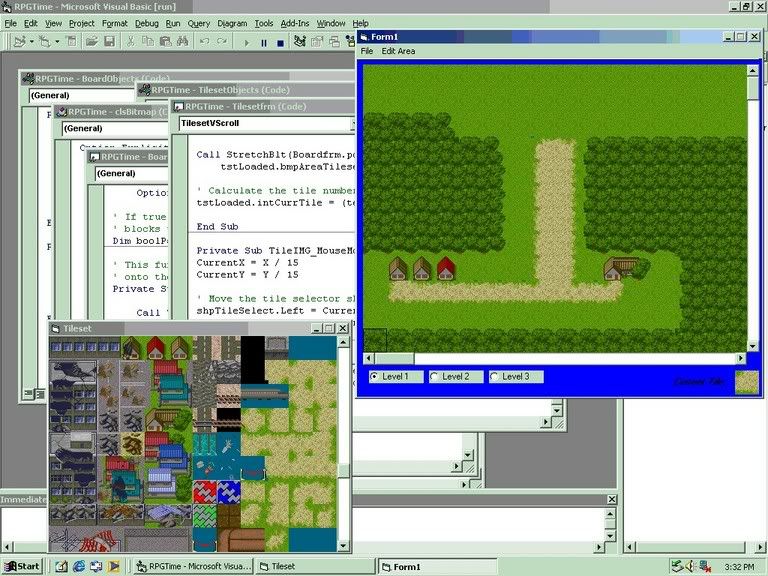Click the Paste clipboard icon
The width and height of the screenshot is (768, 576).
pyautogui.click(x=165, y=42)
